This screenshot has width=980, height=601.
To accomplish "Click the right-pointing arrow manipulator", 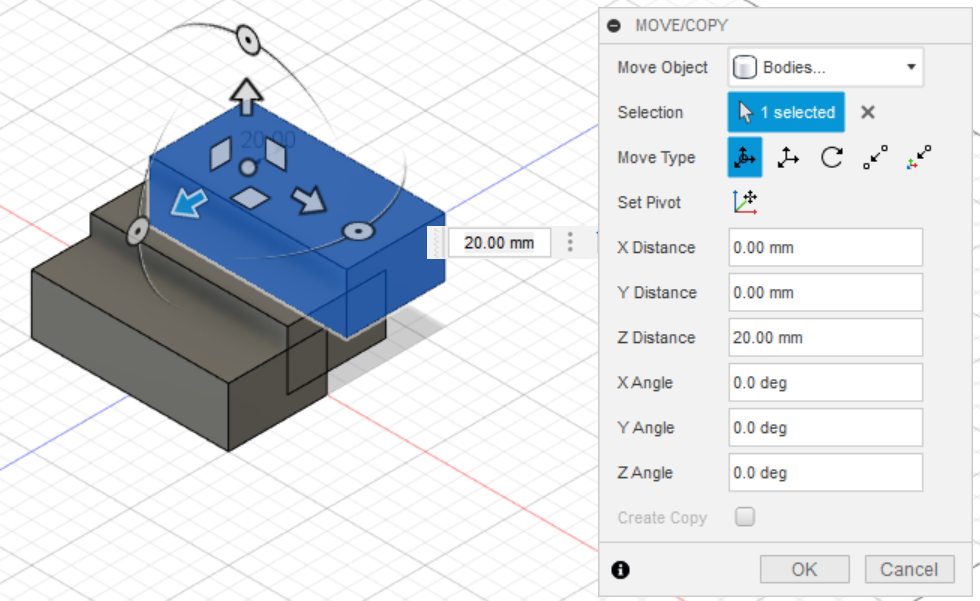I will [x=309, y=200].
